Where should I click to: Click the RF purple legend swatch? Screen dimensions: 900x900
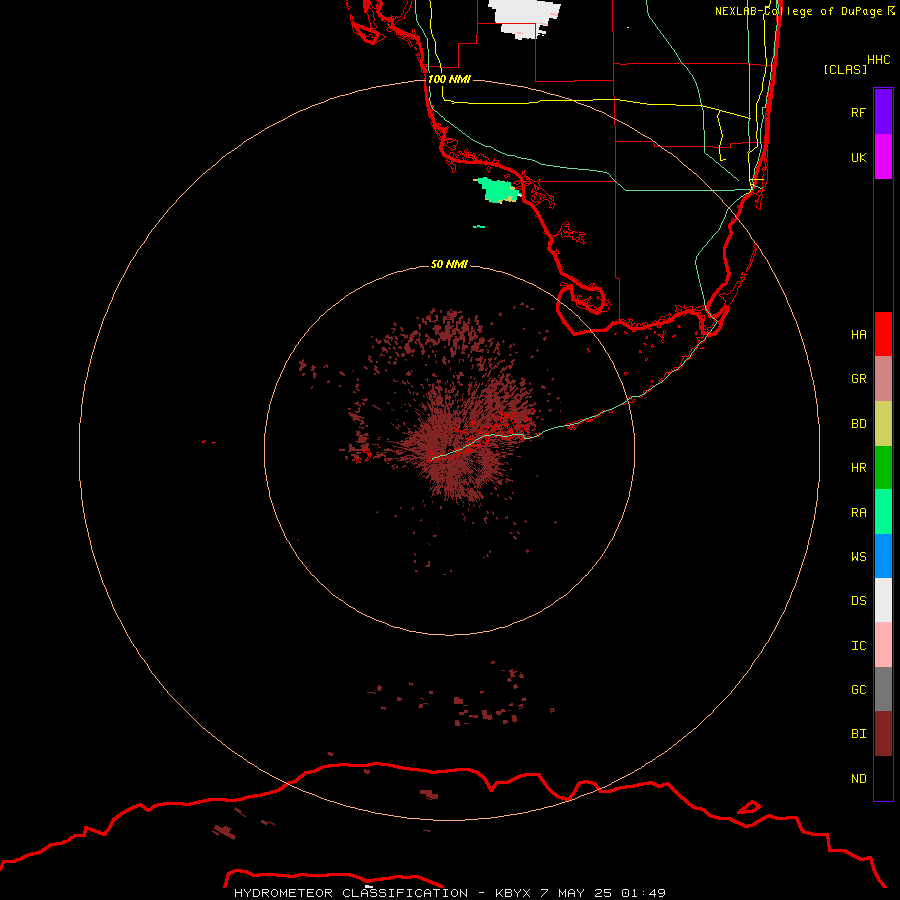[883, 112]
